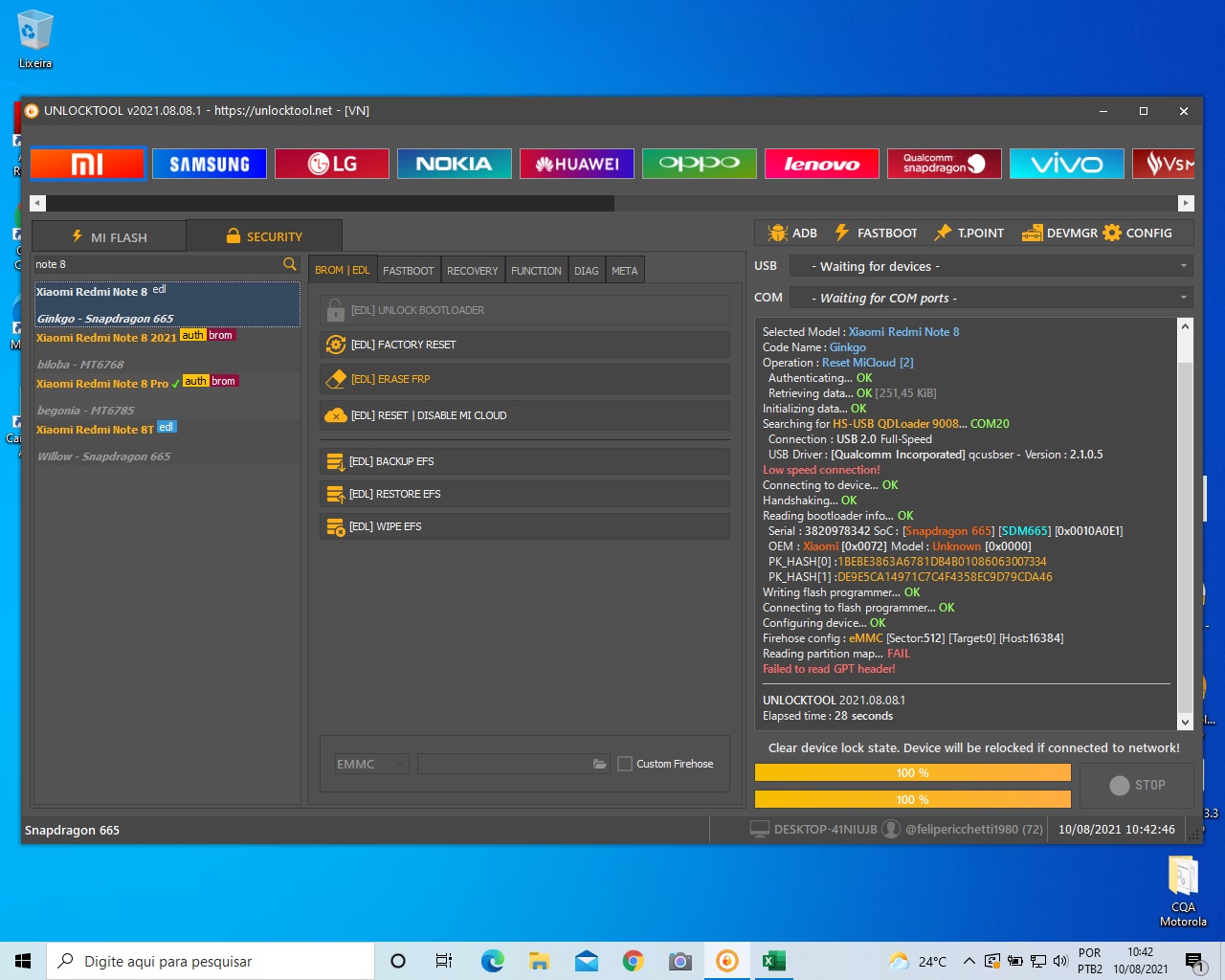This screenshot has width=1225, height=980.
Task: Open the Lixeira recycle bin desktop icon
Action: pyautogui.click(x=35, y=40)
